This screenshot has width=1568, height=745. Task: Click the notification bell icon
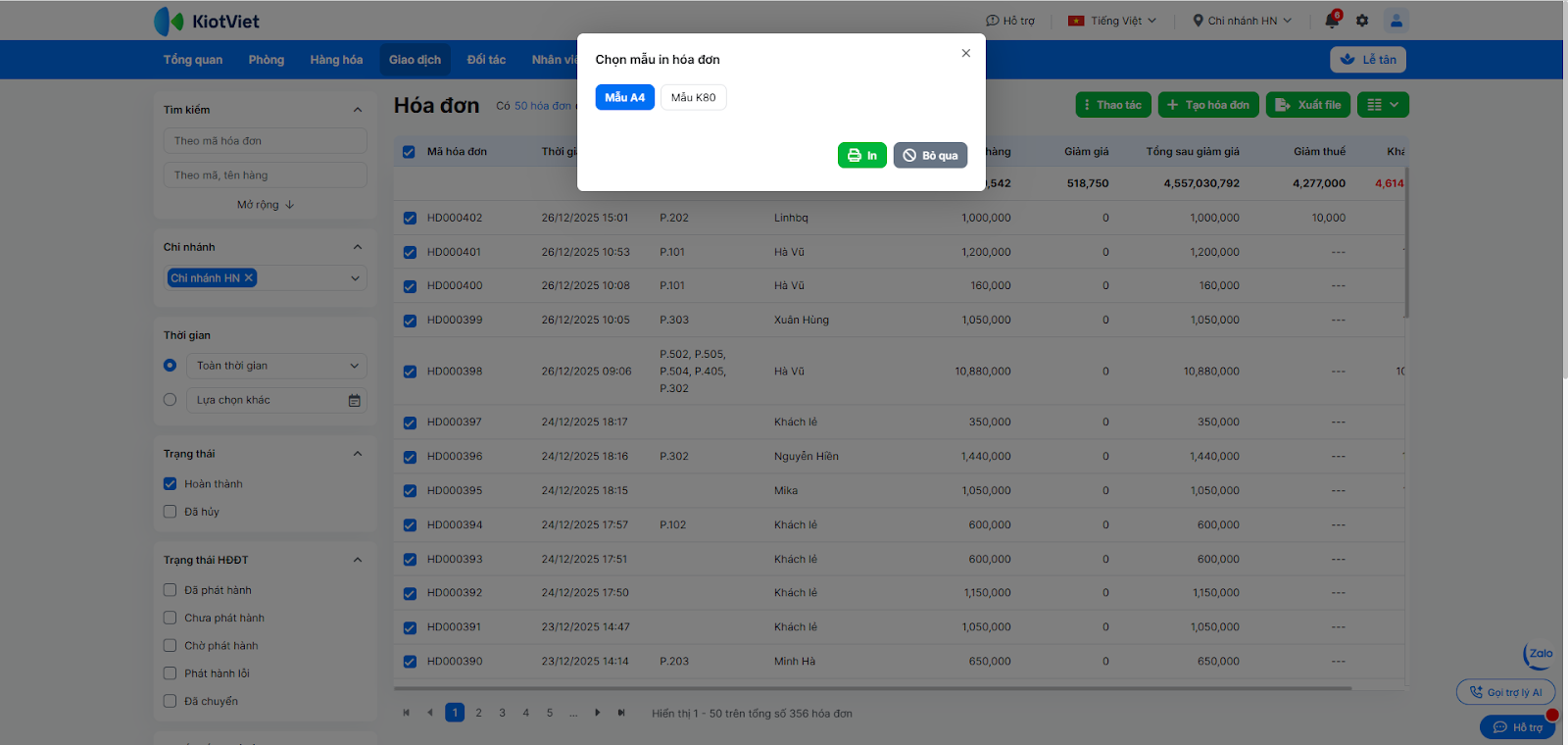click(1332, 21)
